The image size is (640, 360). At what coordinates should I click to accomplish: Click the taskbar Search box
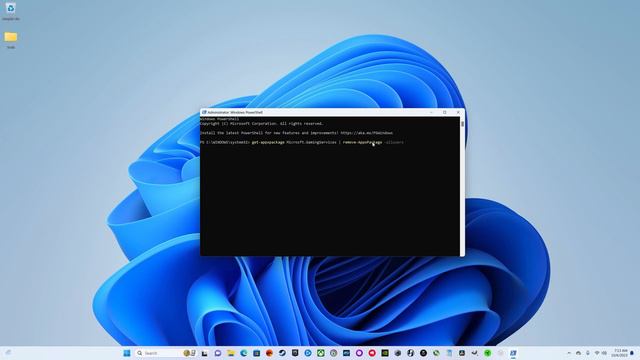point(166,353)
